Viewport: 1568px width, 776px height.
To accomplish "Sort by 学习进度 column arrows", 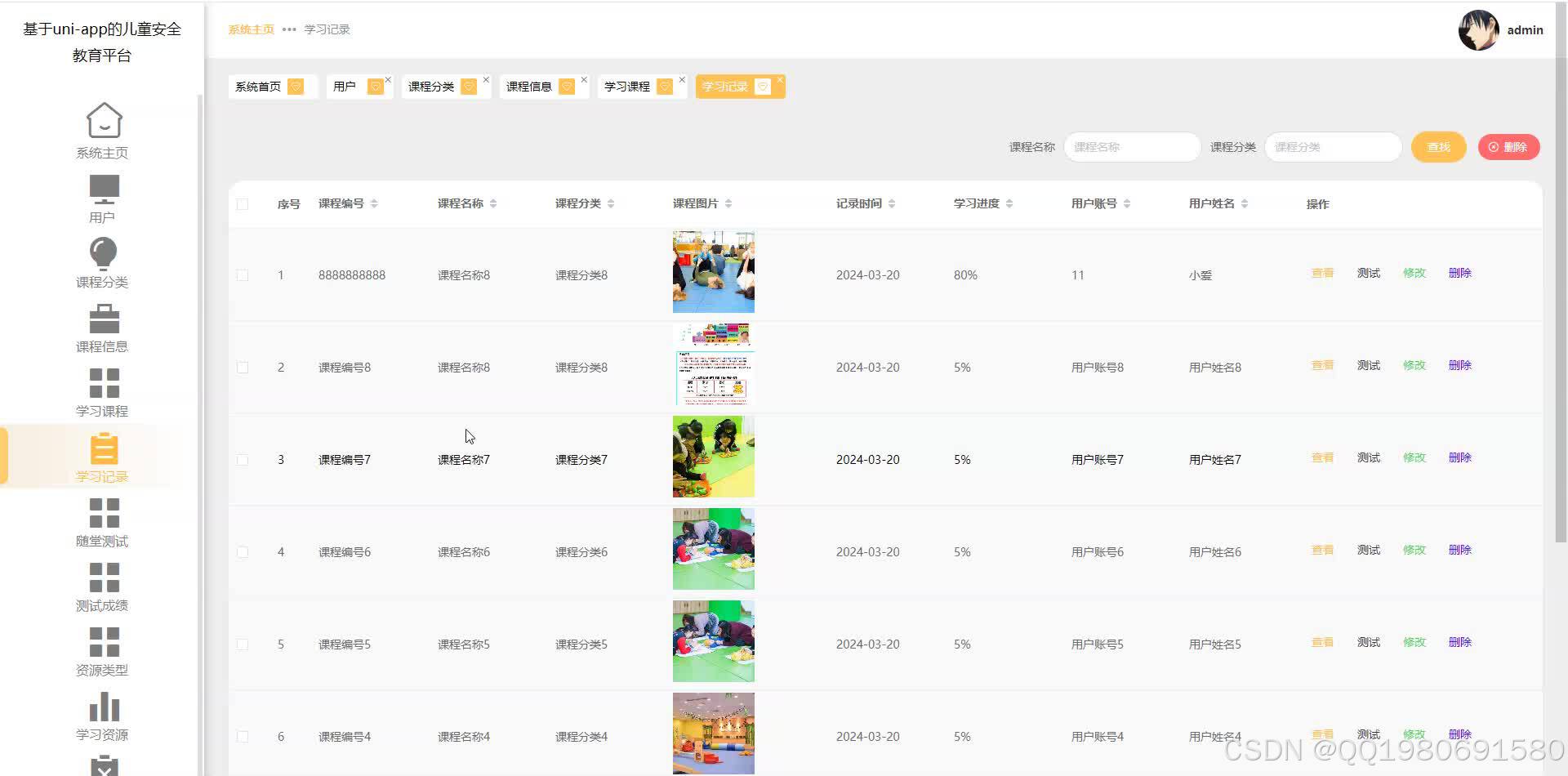I will [1009, 203].
